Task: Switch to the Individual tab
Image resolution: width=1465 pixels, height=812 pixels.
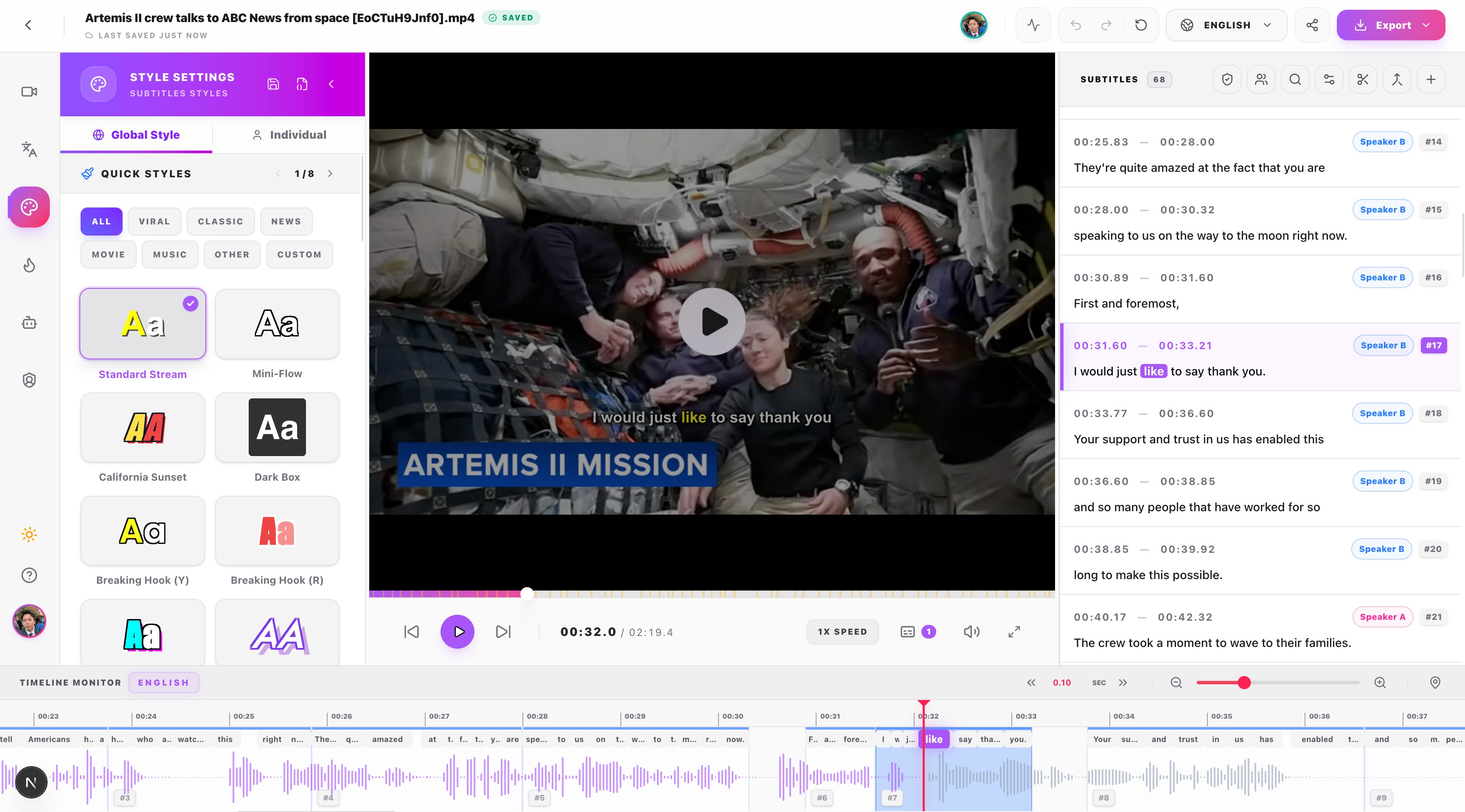Action: tap(289, 135)
